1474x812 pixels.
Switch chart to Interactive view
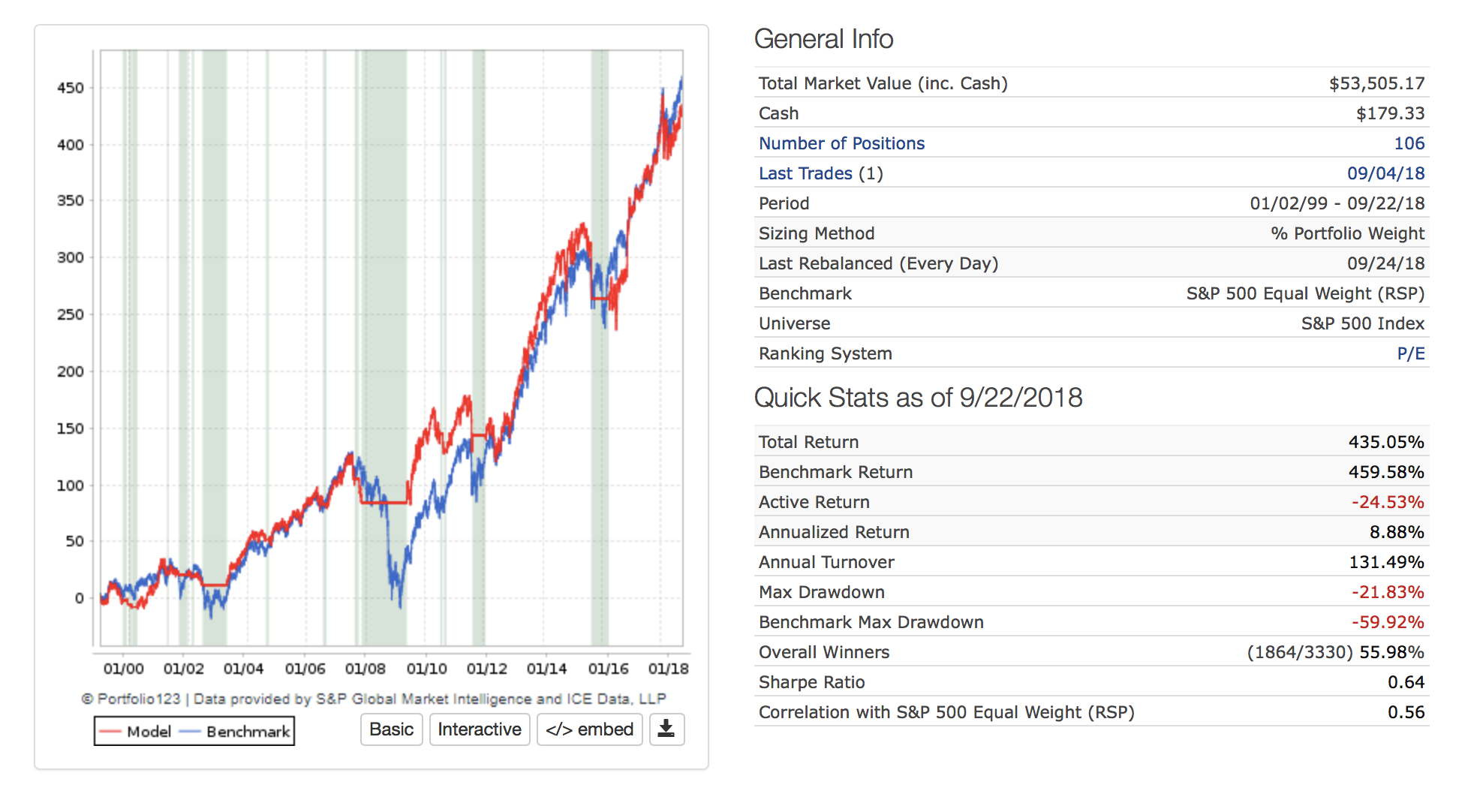click(479, 729)
